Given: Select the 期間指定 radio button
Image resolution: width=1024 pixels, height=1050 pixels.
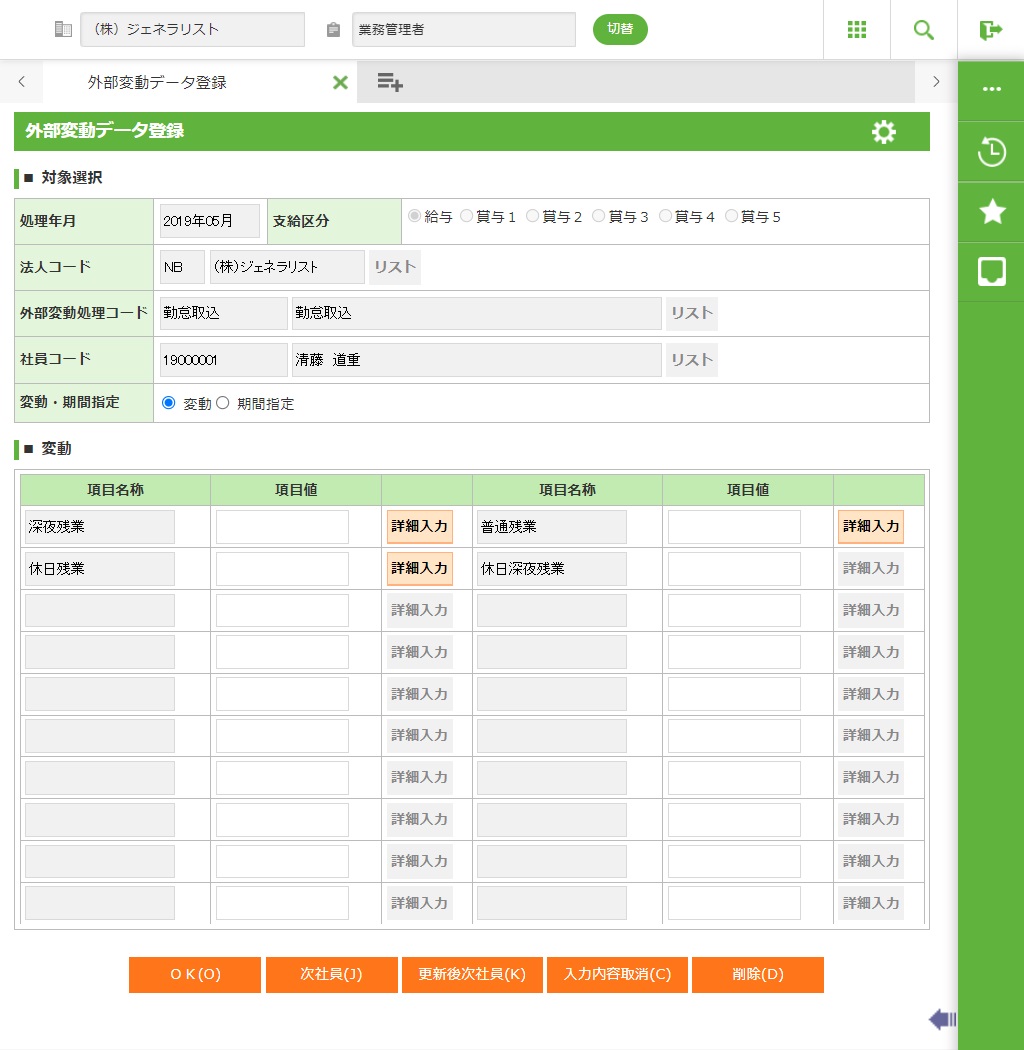Looking at the screenshot, I should point(223,403).
